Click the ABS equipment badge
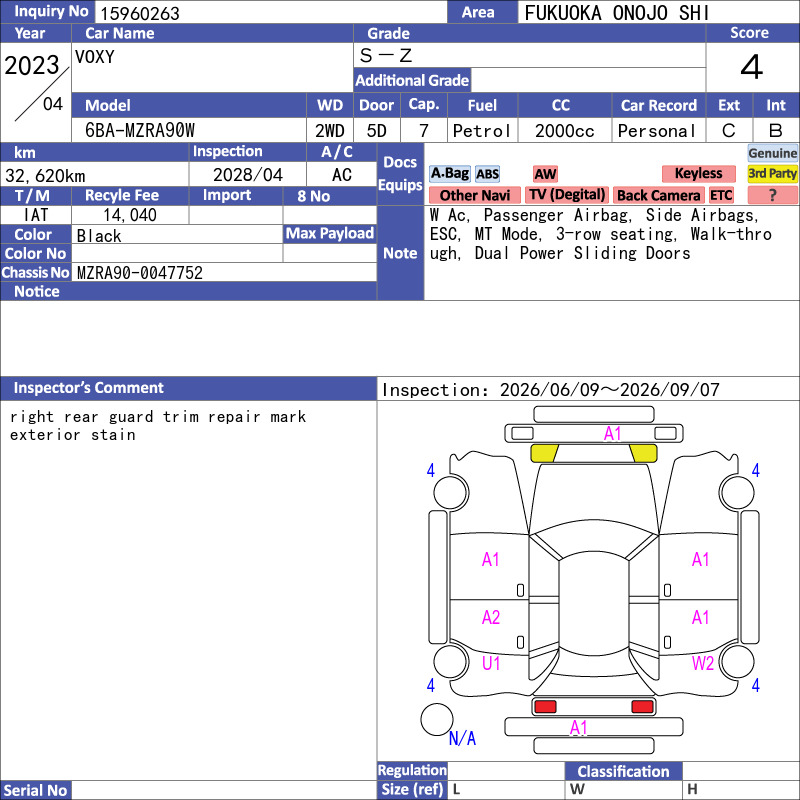This screenshot has height=800, width=800. coord(487,174)
